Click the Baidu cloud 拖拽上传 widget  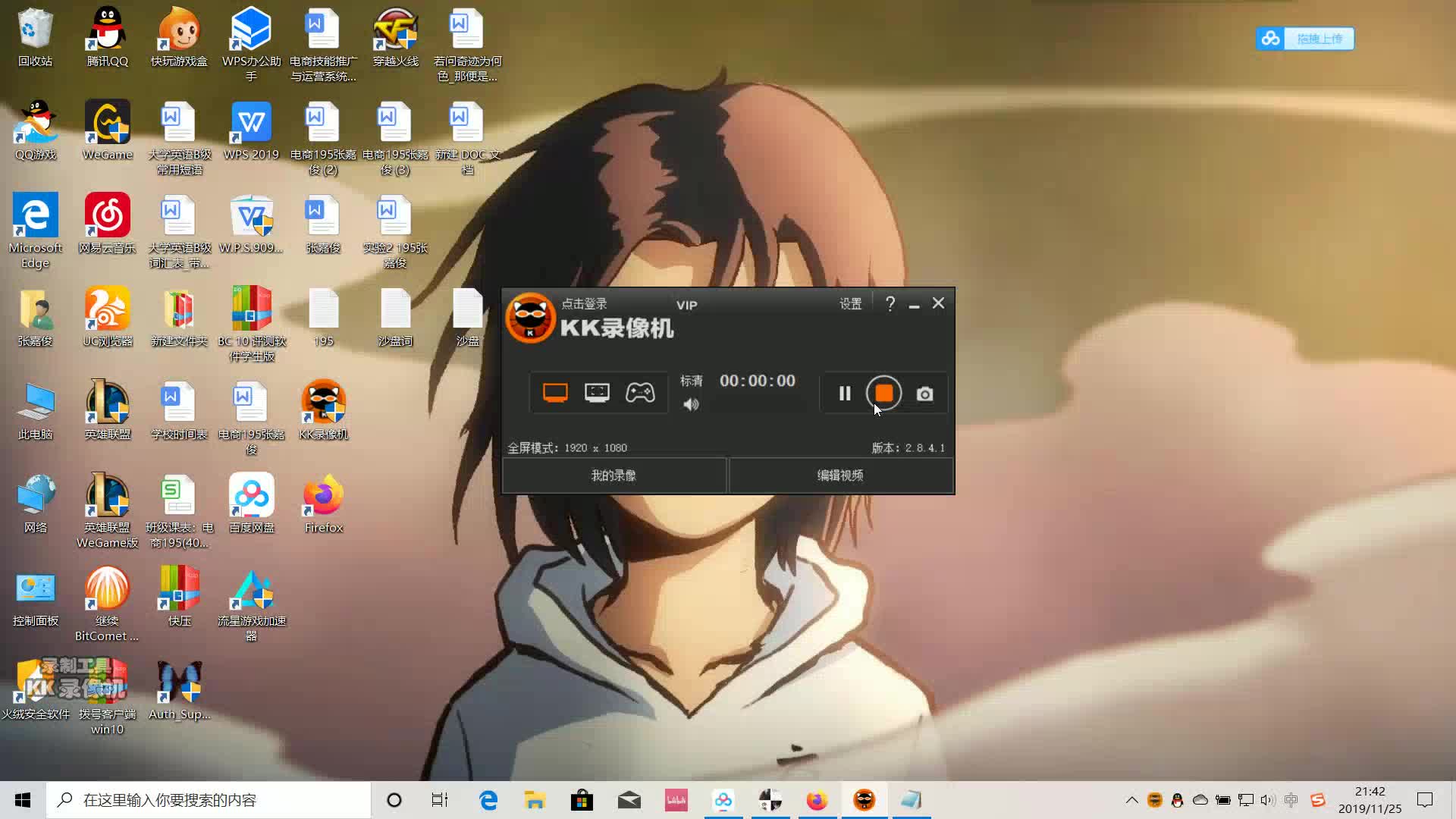(x=1305, y=39)
